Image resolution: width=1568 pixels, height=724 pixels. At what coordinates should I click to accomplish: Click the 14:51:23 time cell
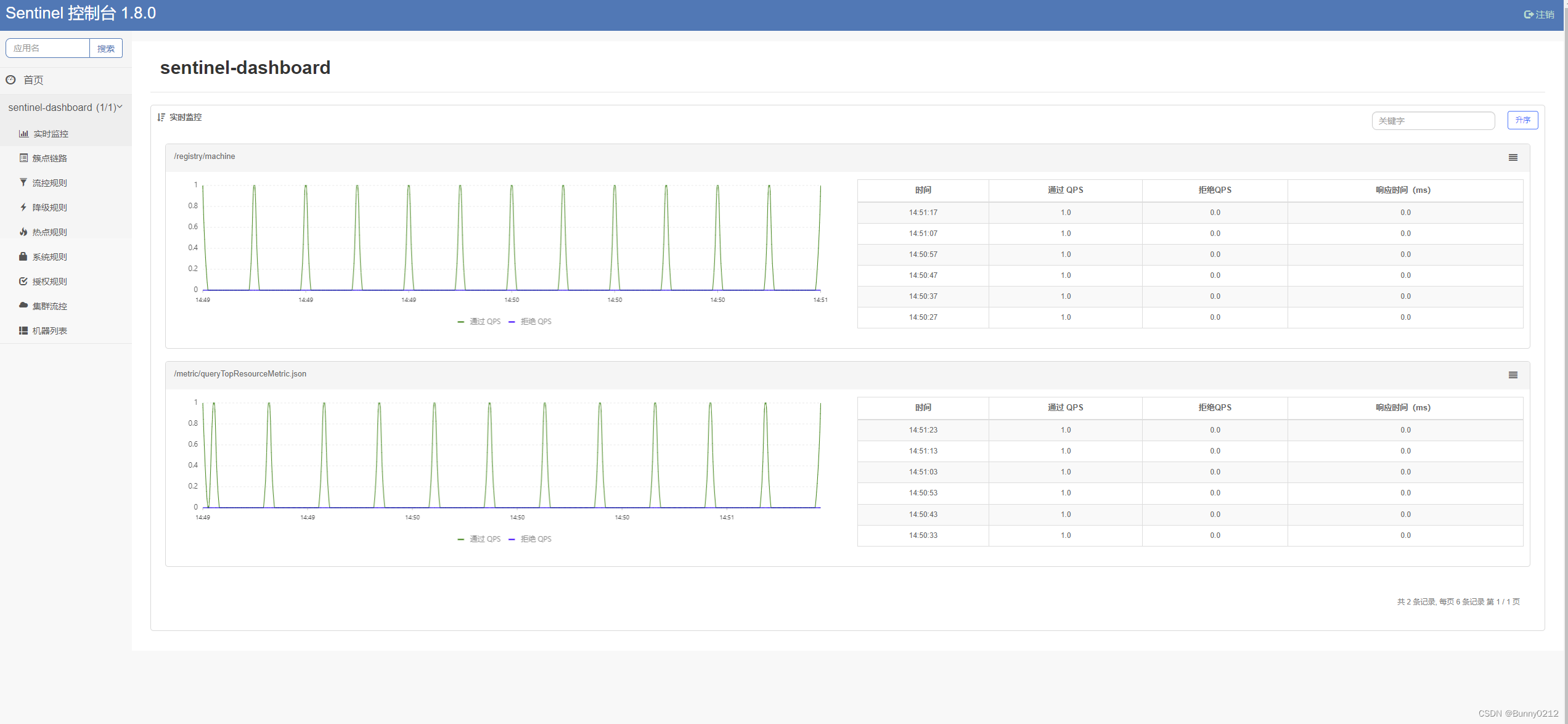click(923, 430)
